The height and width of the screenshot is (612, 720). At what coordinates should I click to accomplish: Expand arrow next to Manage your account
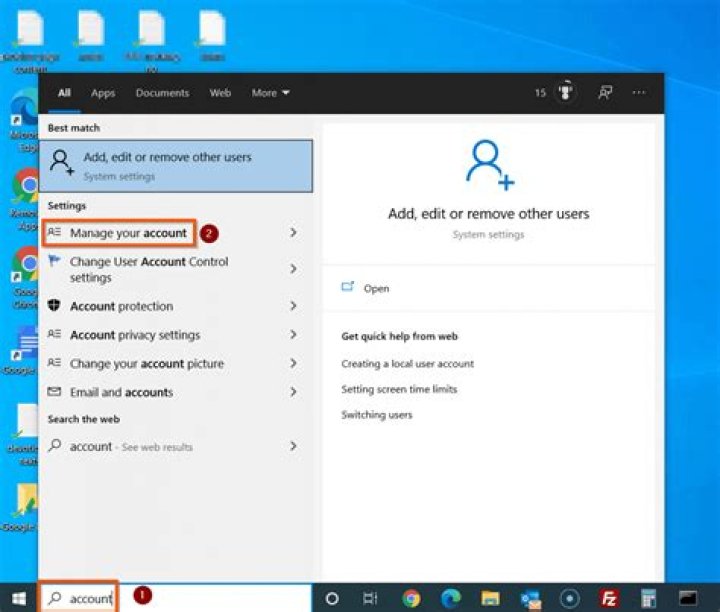[293, 233]
